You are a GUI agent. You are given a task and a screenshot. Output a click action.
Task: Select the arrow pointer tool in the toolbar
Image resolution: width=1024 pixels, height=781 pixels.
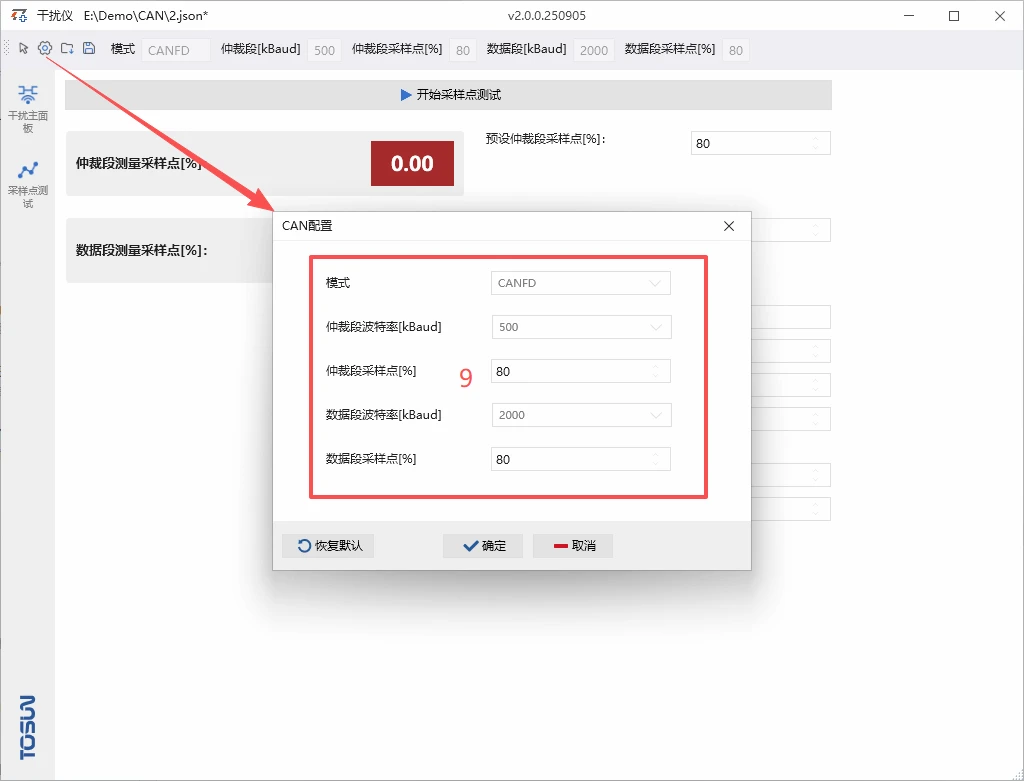tap(22, 48)
